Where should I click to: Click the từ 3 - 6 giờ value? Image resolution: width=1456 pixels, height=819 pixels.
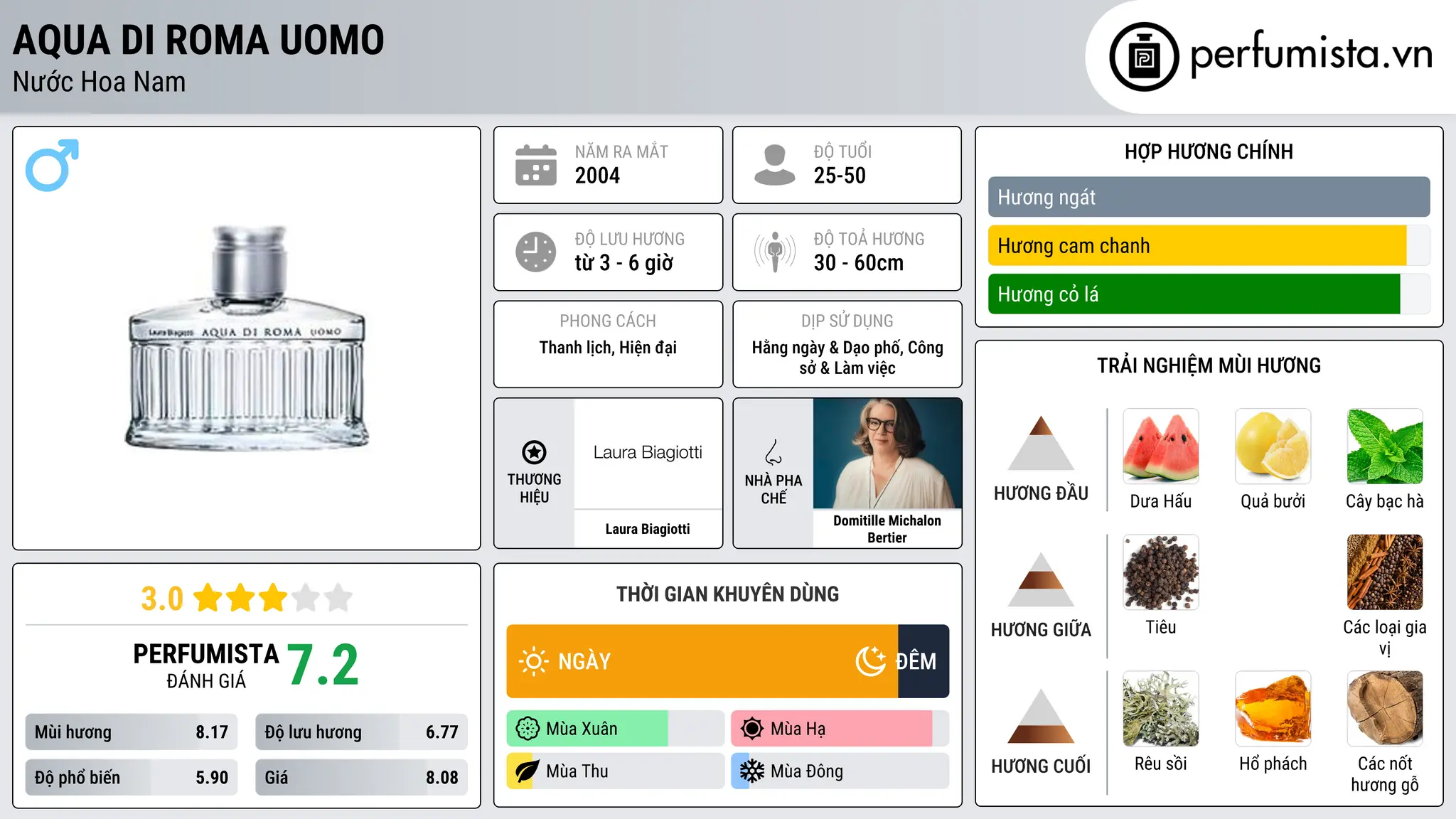click(x=623, y=263)
